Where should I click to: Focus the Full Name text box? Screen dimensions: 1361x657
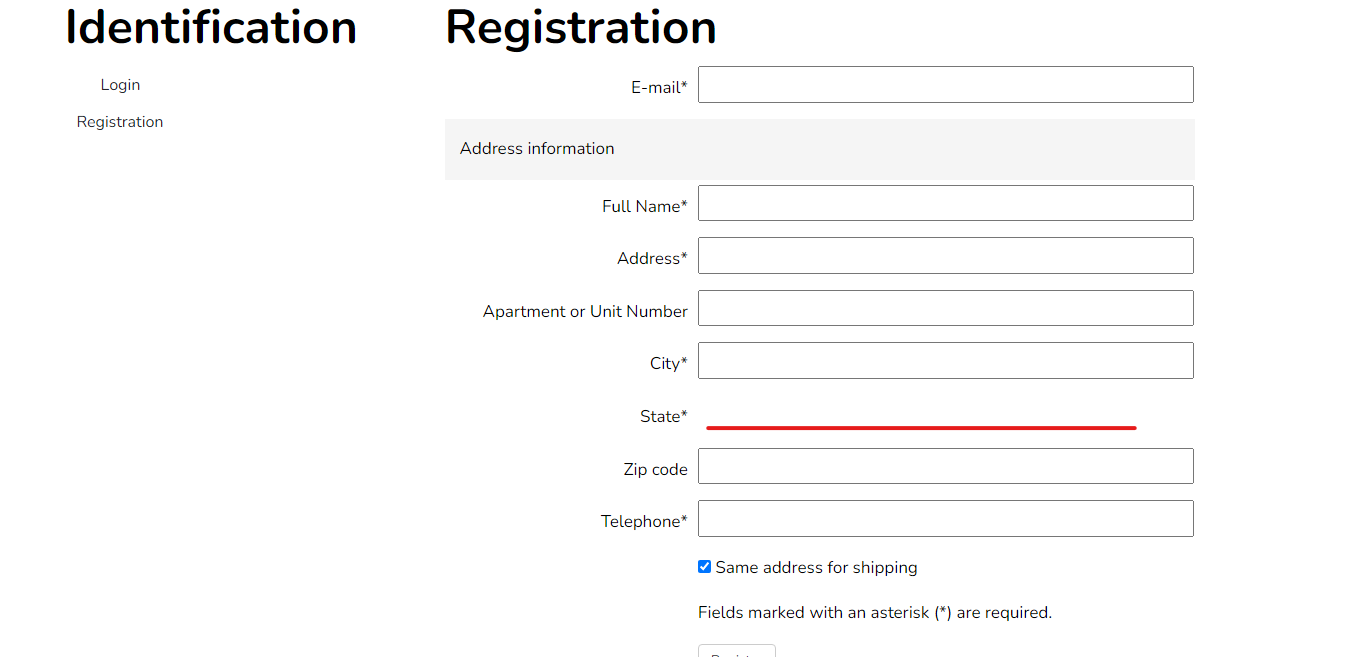[x=945, y=203]
